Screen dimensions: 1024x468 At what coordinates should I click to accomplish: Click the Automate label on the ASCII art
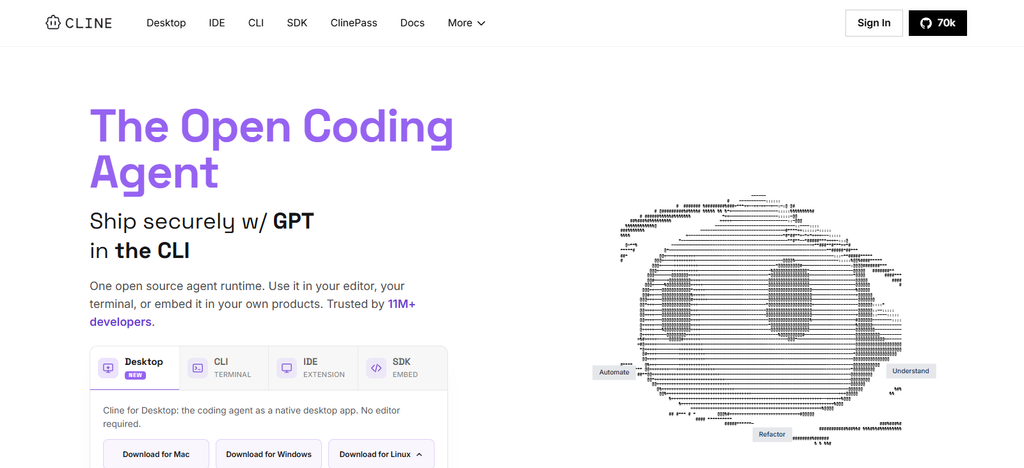[614, 372]
